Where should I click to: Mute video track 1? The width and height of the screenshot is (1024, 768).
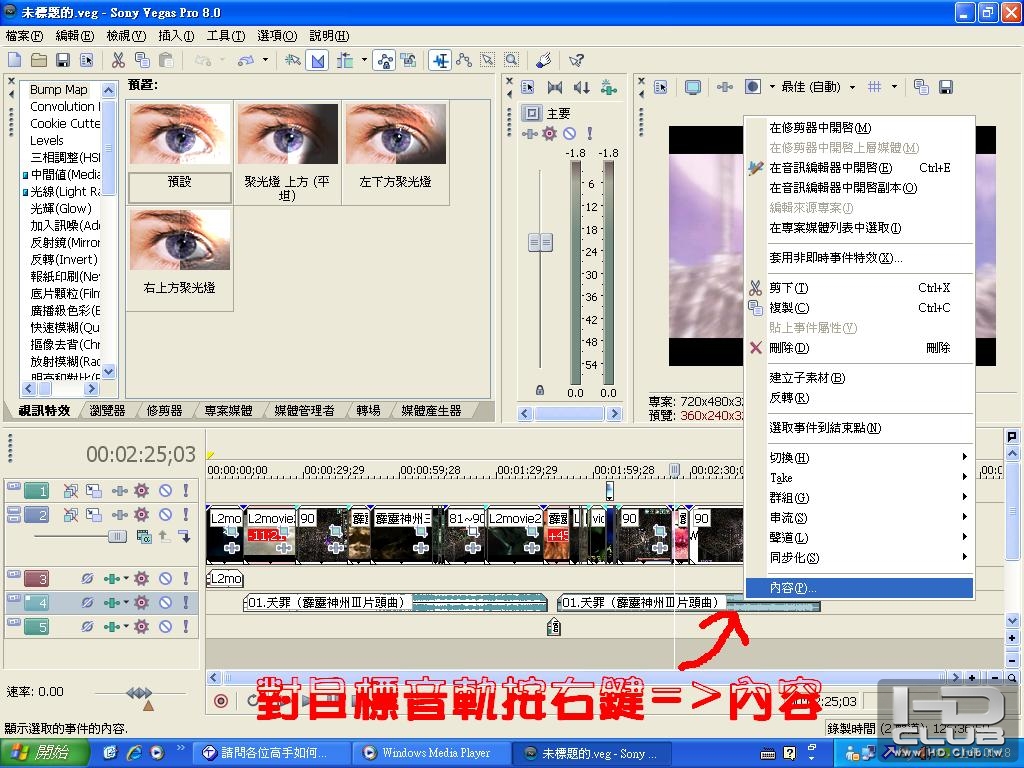pyautogui.click(x=166, y=490)
